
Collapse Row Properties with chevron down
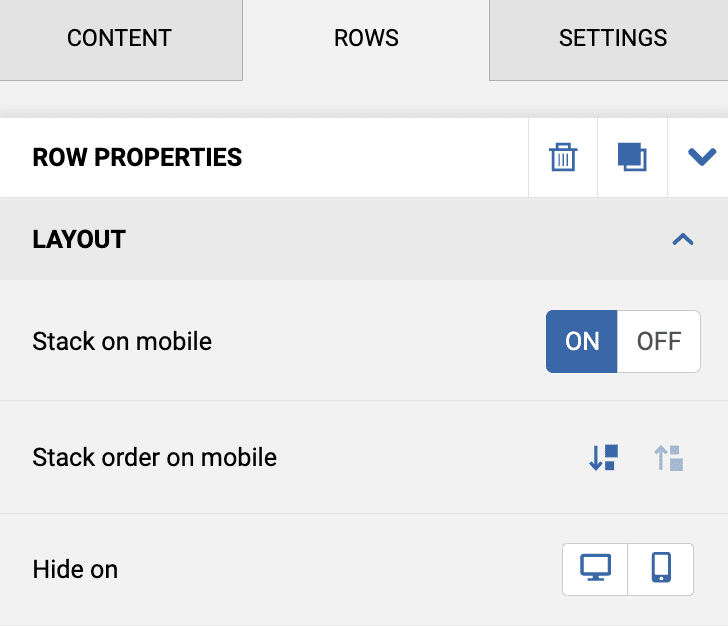point(702,157)
